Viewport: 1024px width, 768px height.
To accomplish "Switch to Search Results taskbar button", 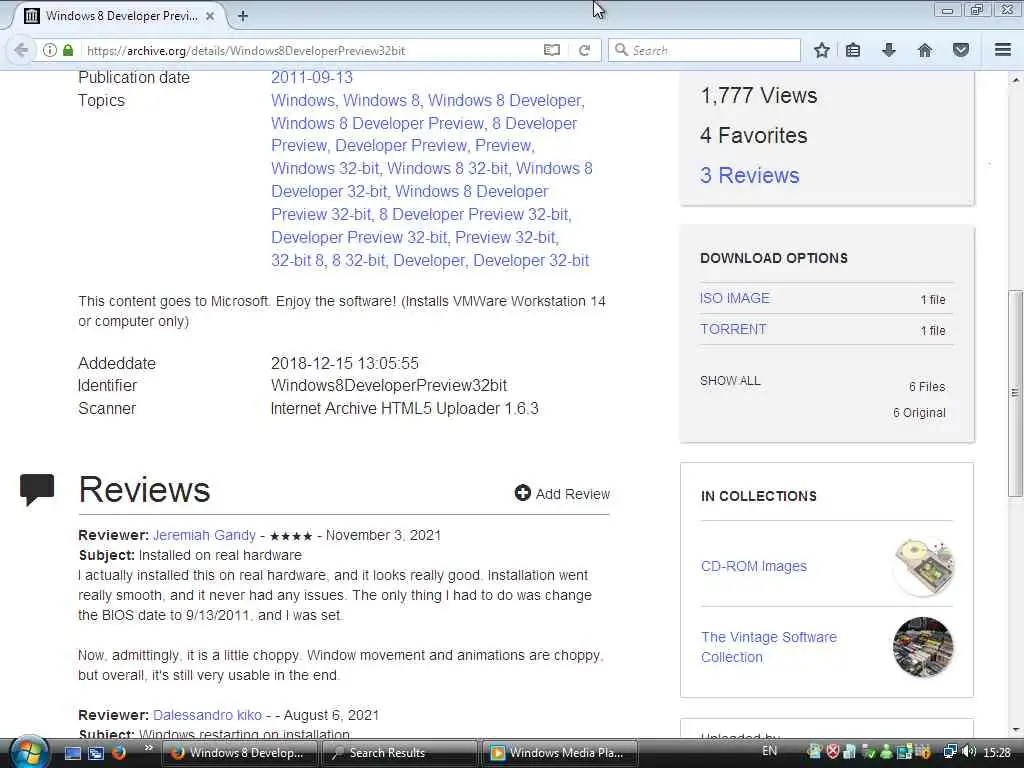I will point(399,753).
